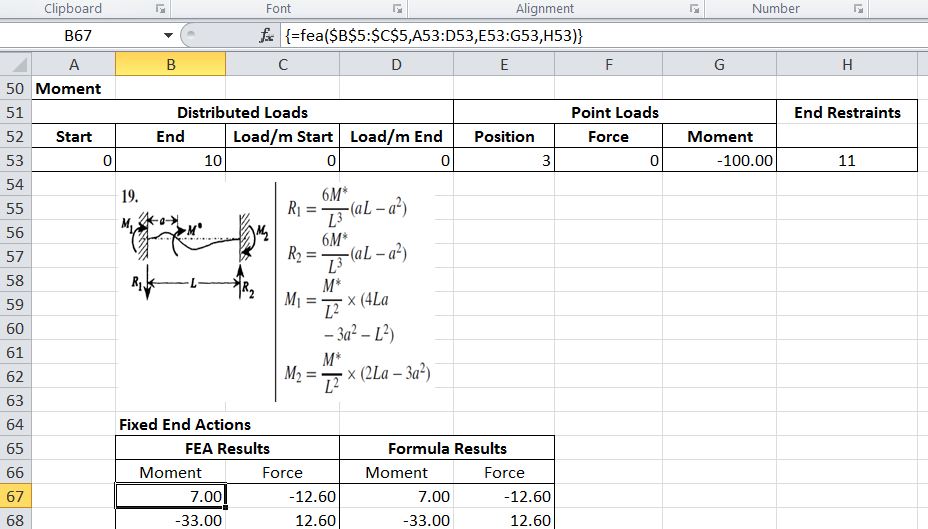Open the Clipboard dialog launcher
Viewport: 928px width, 529px height.
coord(160,9)
